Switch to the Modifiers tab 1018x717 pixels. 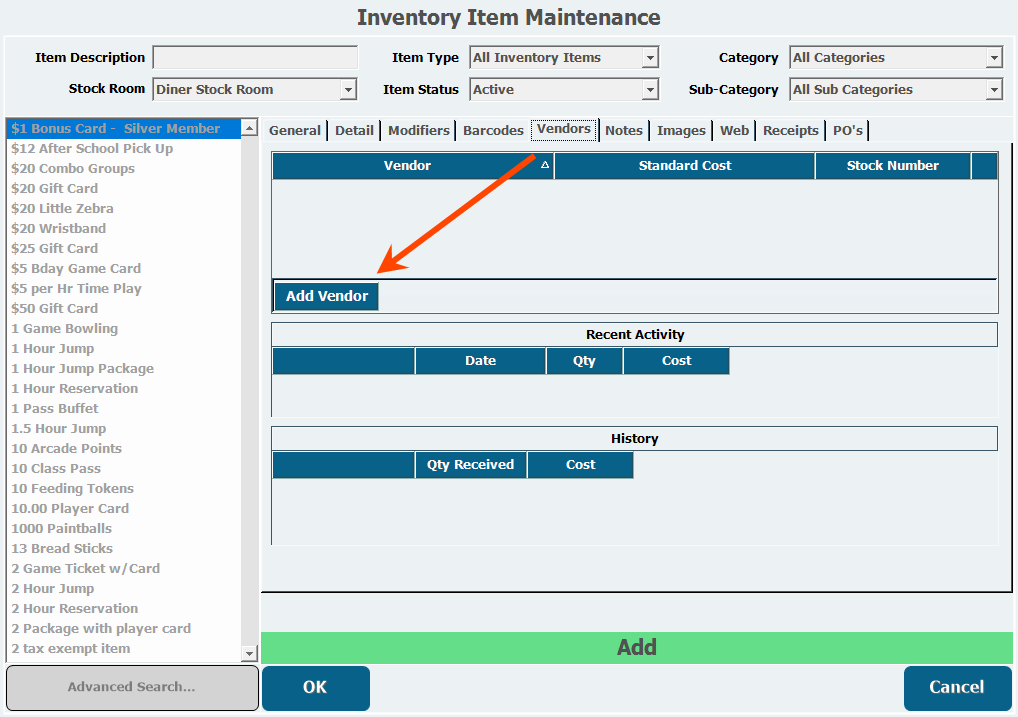pyautogui.click(x=418, y=131)
